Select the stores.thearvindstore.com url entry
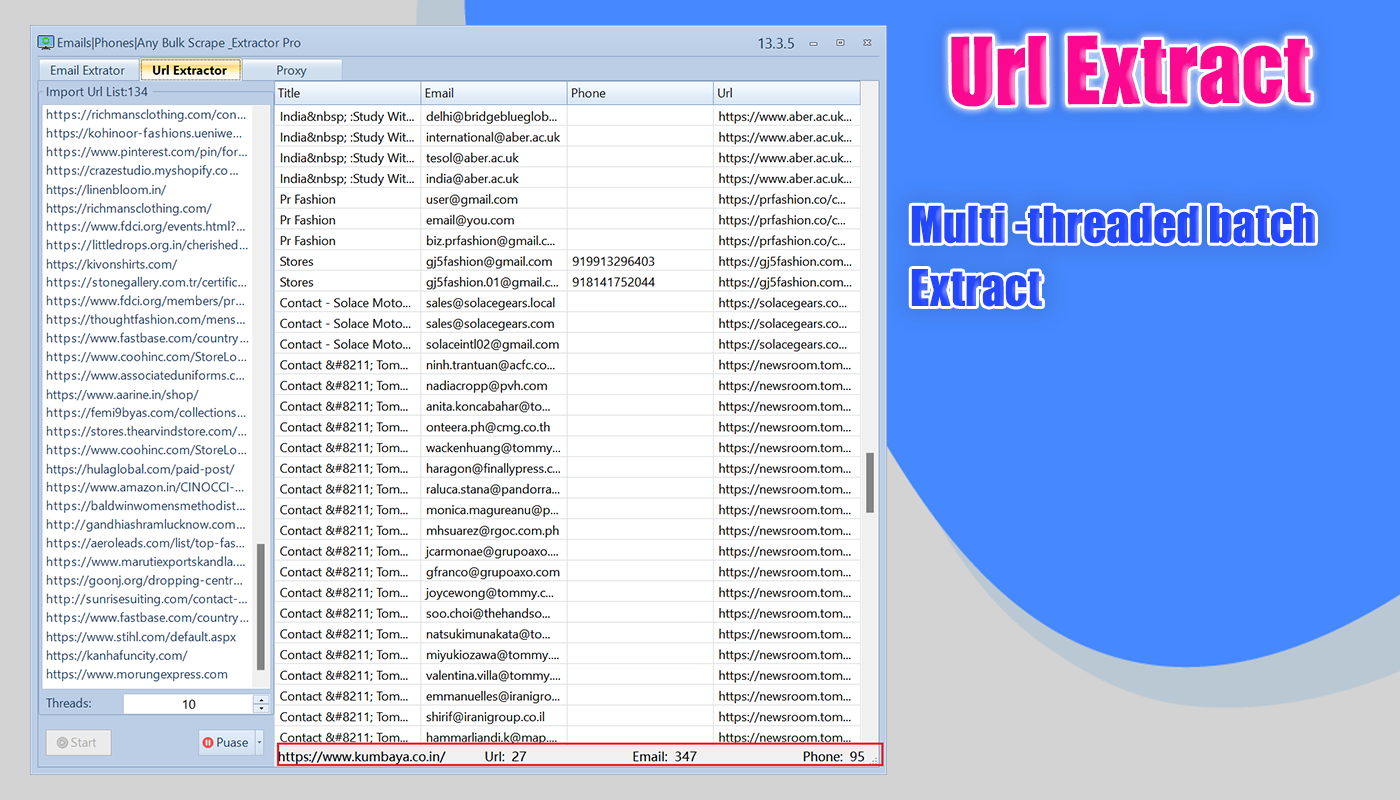The height and width of the screenshot is (800, 1400). [x=147, y=431]
